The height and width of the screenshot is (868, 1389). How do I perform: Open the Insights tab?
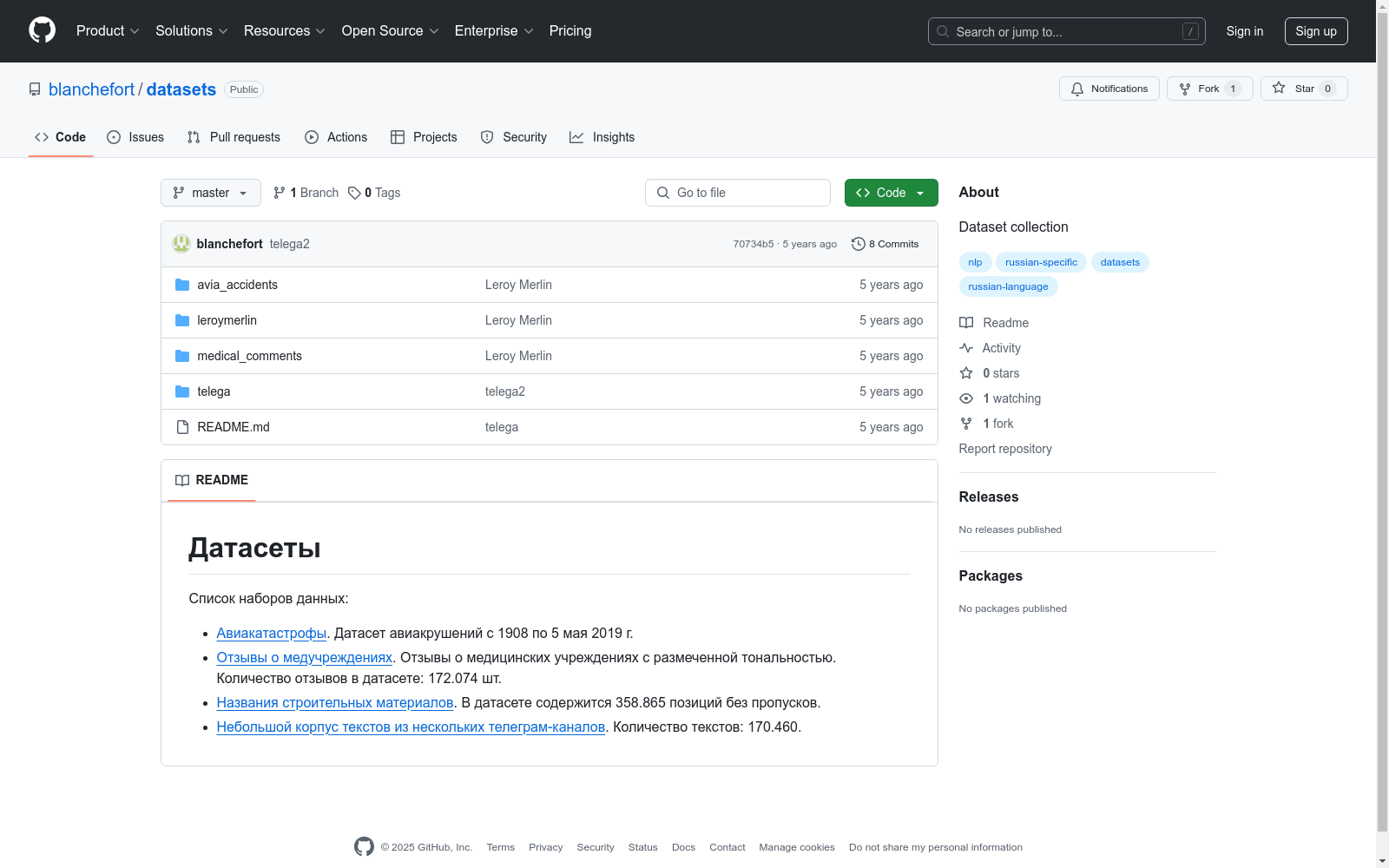click(x=602, y=137)
